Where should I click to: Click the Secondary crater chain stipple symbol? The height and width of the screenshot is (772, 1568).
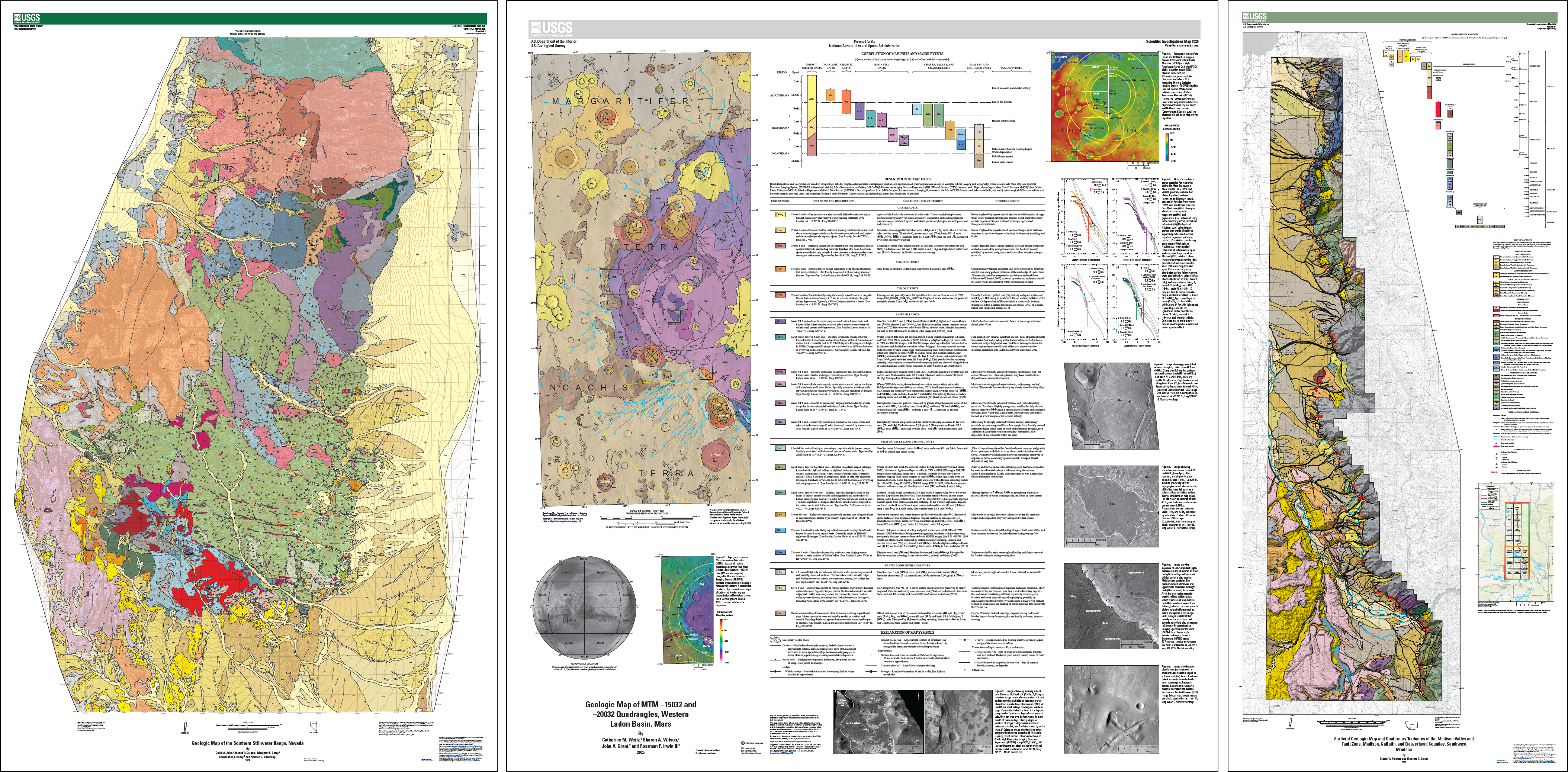(x=775, y=640)
